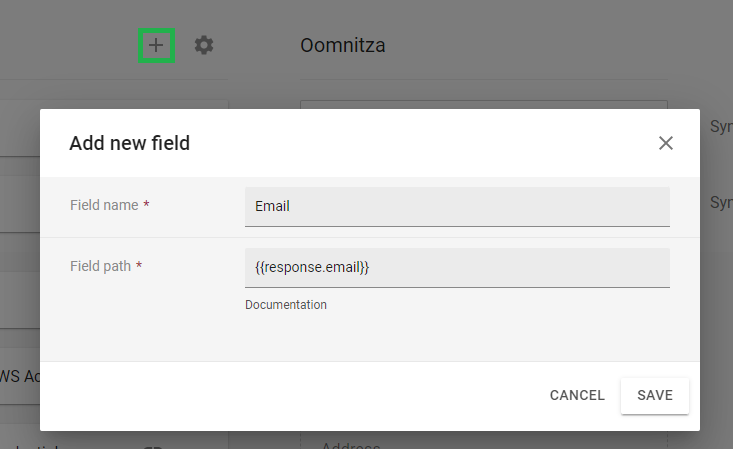Click the lower truncated Syn text at right edge
Viewport: 733px width, 449px height.
[x=721, y=203]
